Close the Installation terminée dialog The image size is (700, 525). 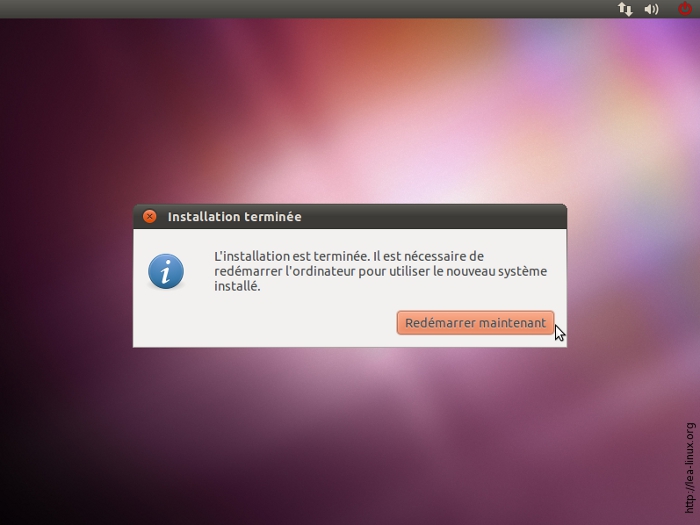(149, 216)
